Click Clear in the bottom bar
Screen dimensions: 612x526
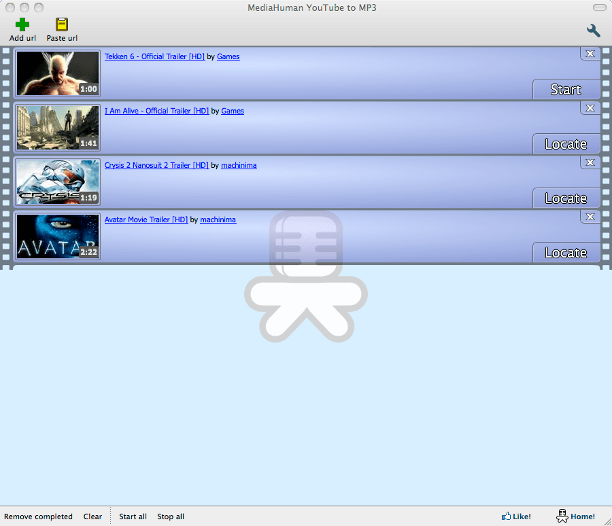93,516
